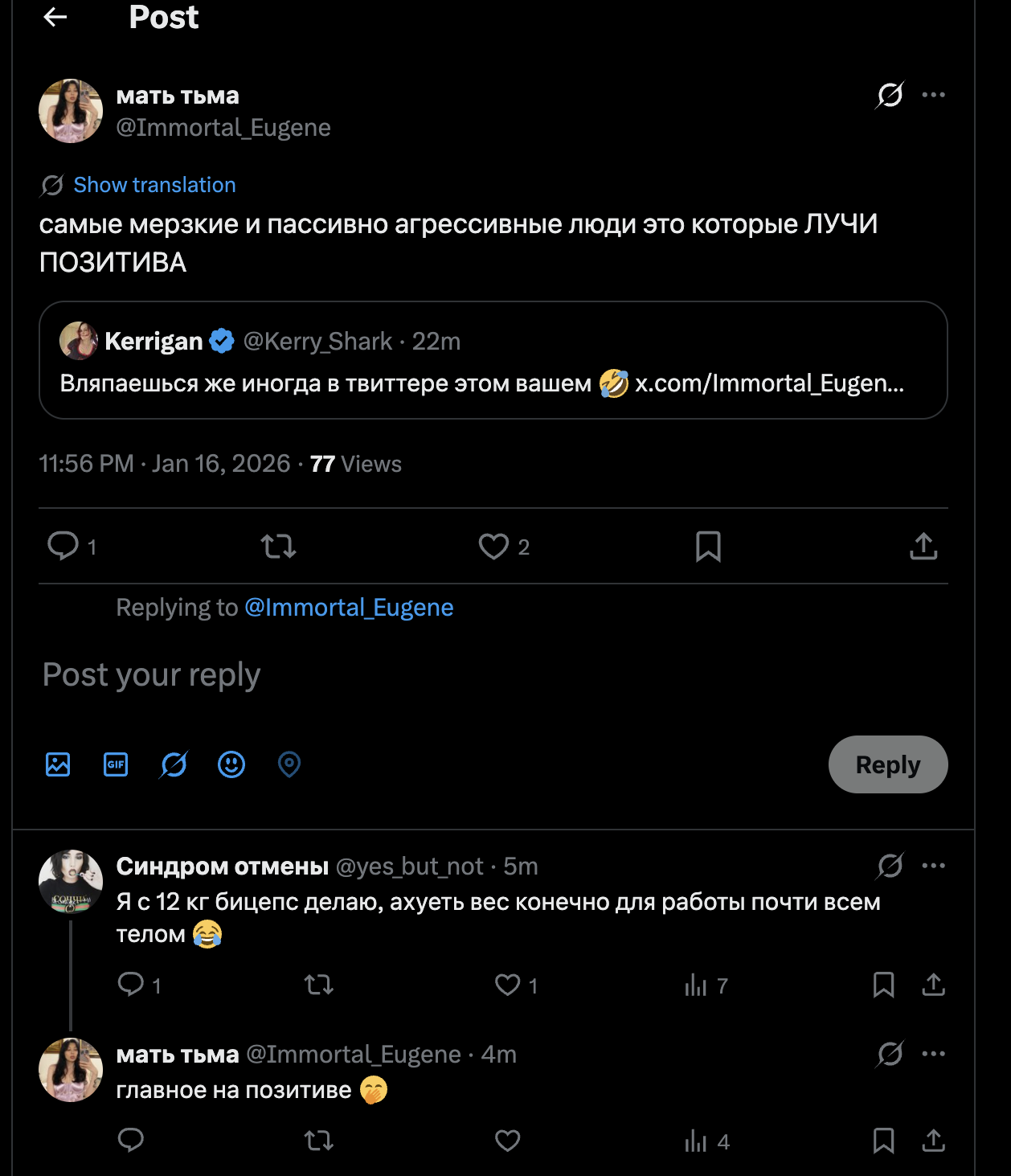Click Show translation link

[154, 185]
